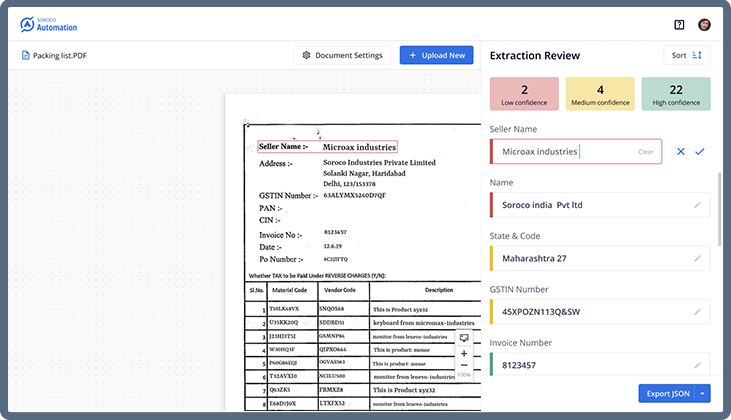Click Vendor Code column header

(x=340, y=290)
